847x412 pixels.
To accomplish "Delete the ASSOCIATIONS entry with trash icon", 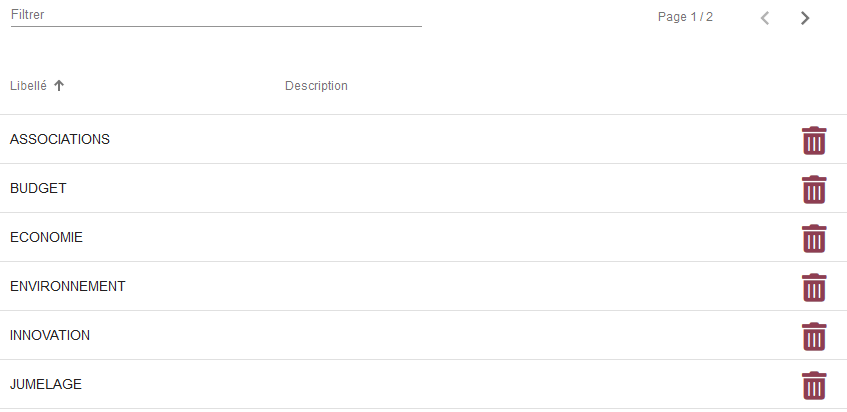I will (x=814, y=141).
